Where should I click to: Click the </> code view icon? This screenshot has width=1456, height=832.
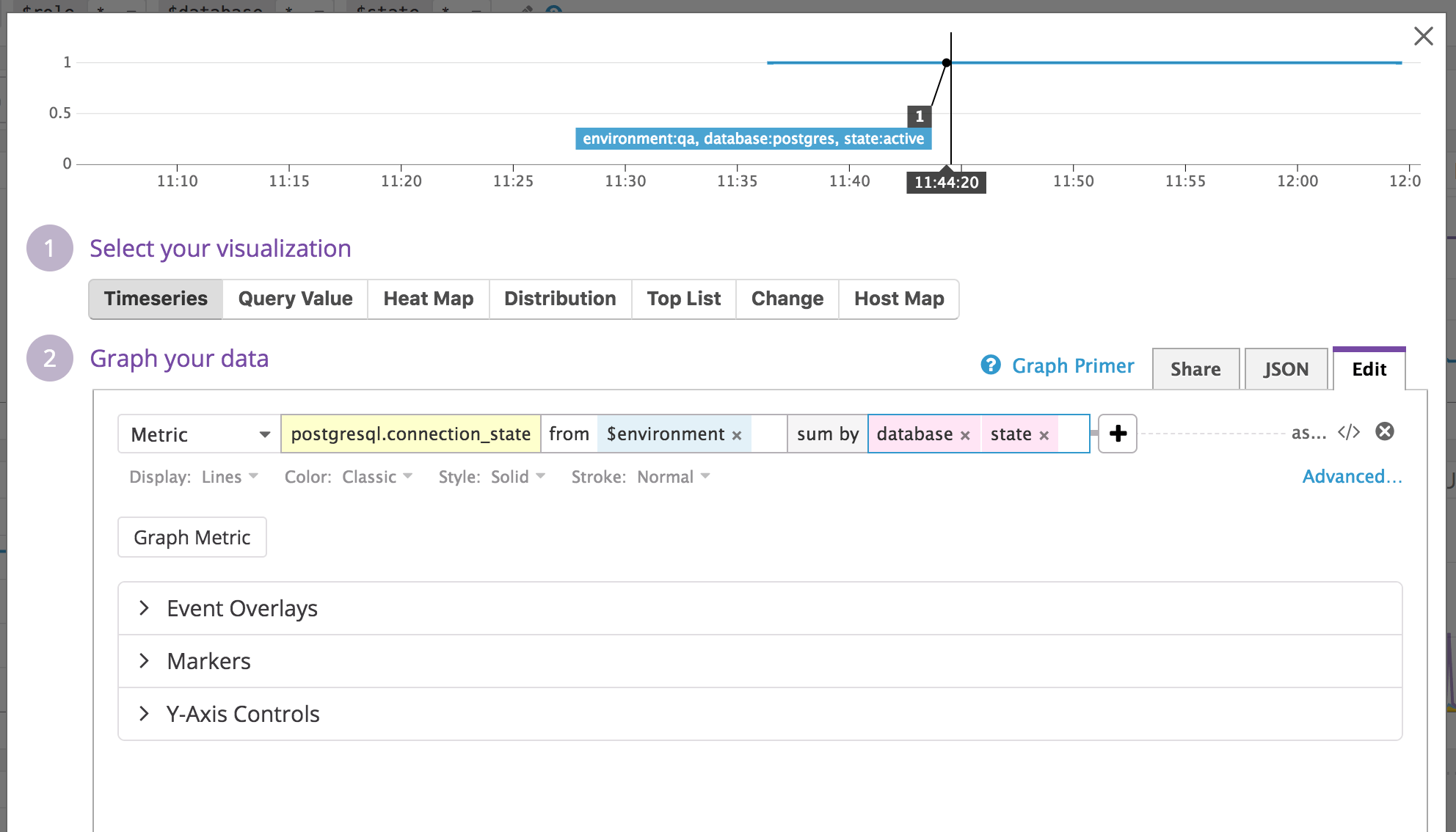[x=1350, y=433]
